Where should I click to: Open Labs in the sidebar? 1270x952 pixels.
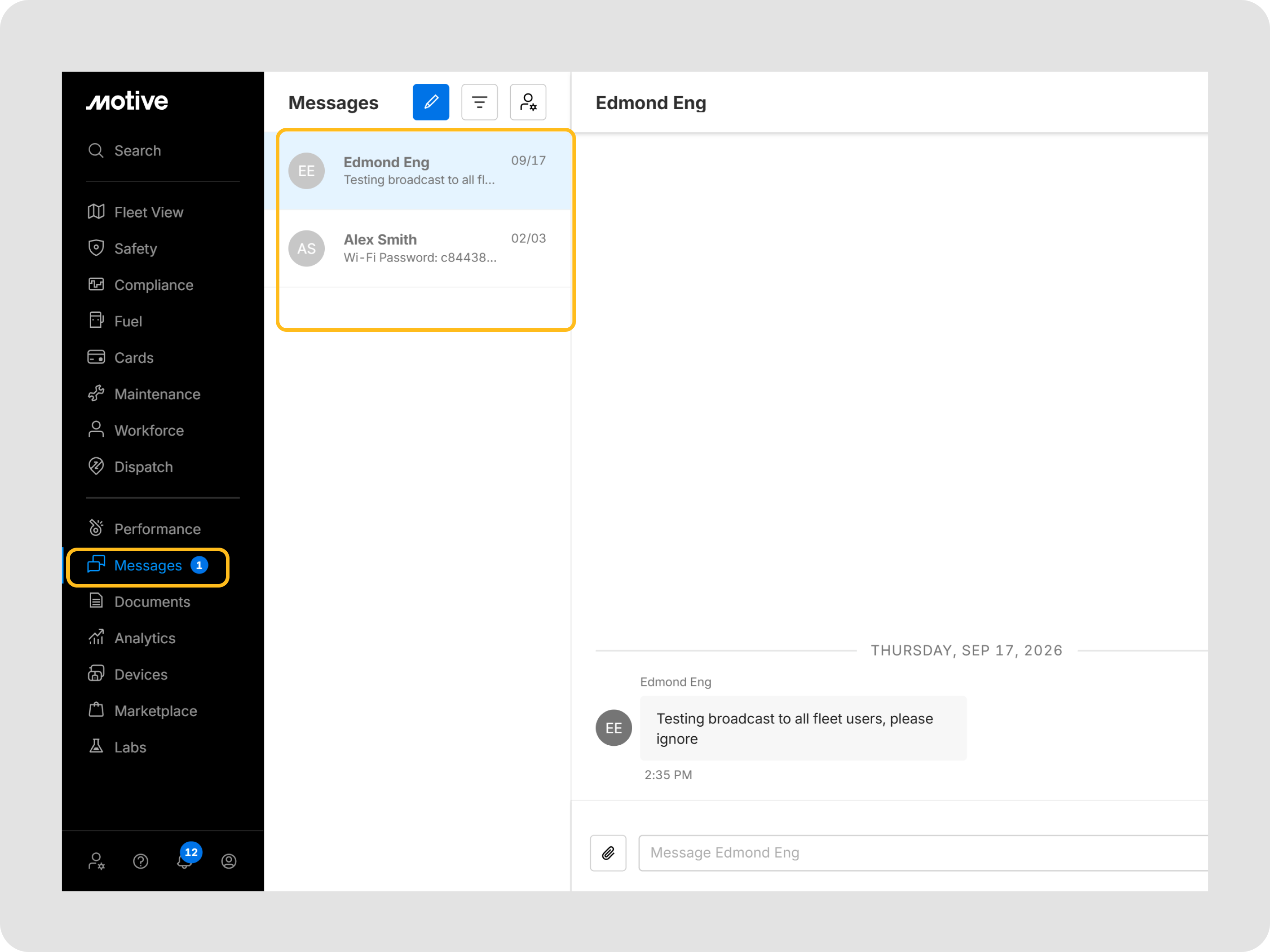pos(130,747)
